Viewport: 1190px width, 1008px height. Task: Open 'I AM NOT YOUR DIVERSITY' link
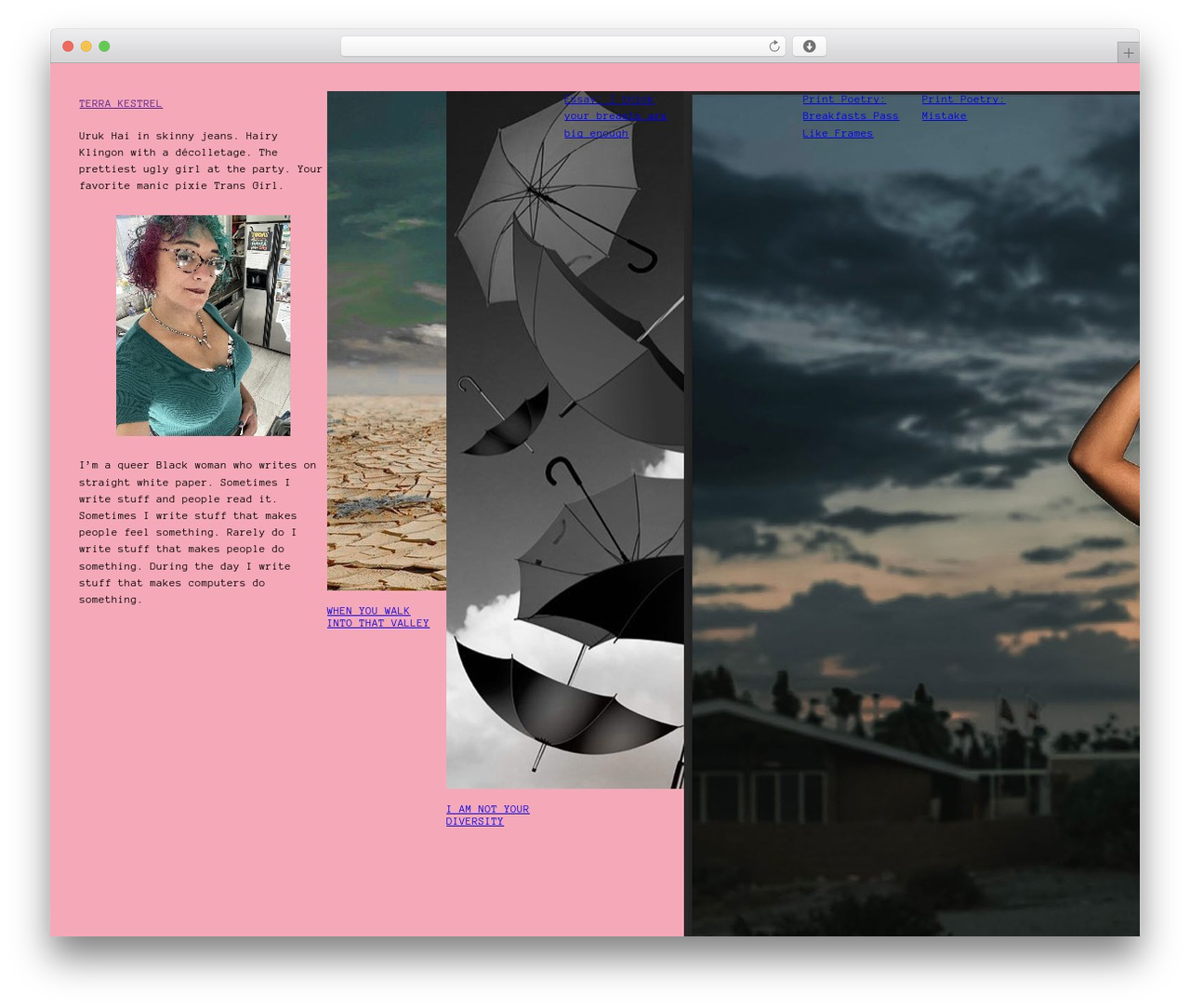tap(487, 816)
